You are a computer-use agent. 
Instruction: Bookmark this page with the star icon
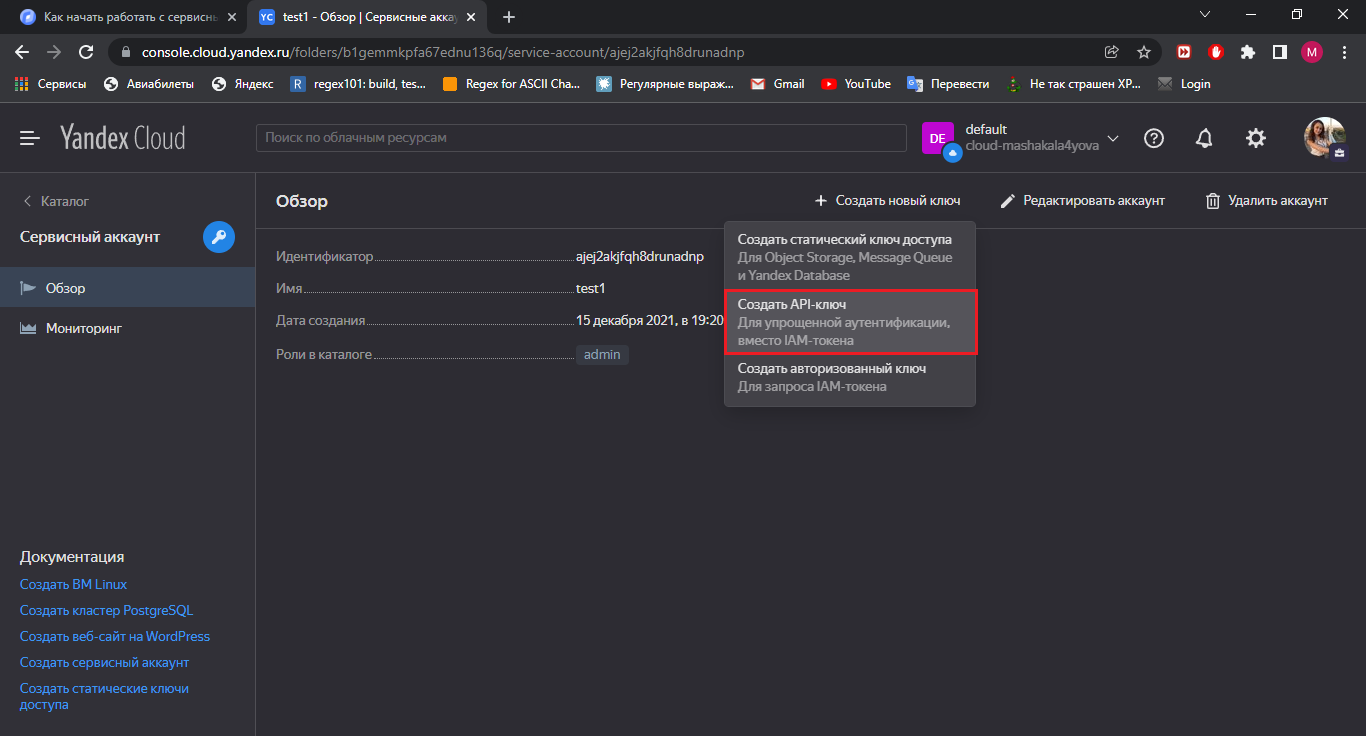pyautogui.click(x=1144, y=52)
